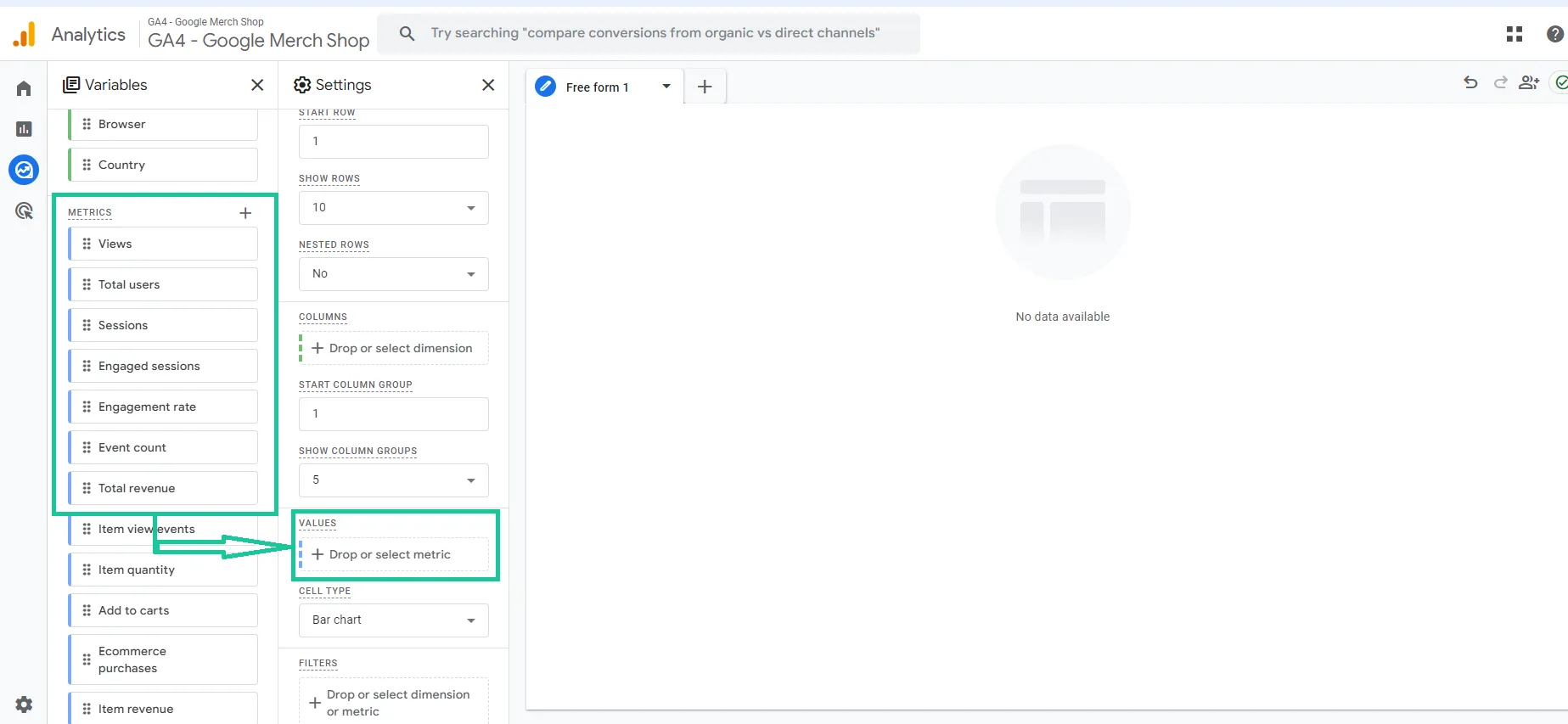The image size is (1568, 724).
Task: Open the Nested Rows dropdown
Action: point(394,274)
